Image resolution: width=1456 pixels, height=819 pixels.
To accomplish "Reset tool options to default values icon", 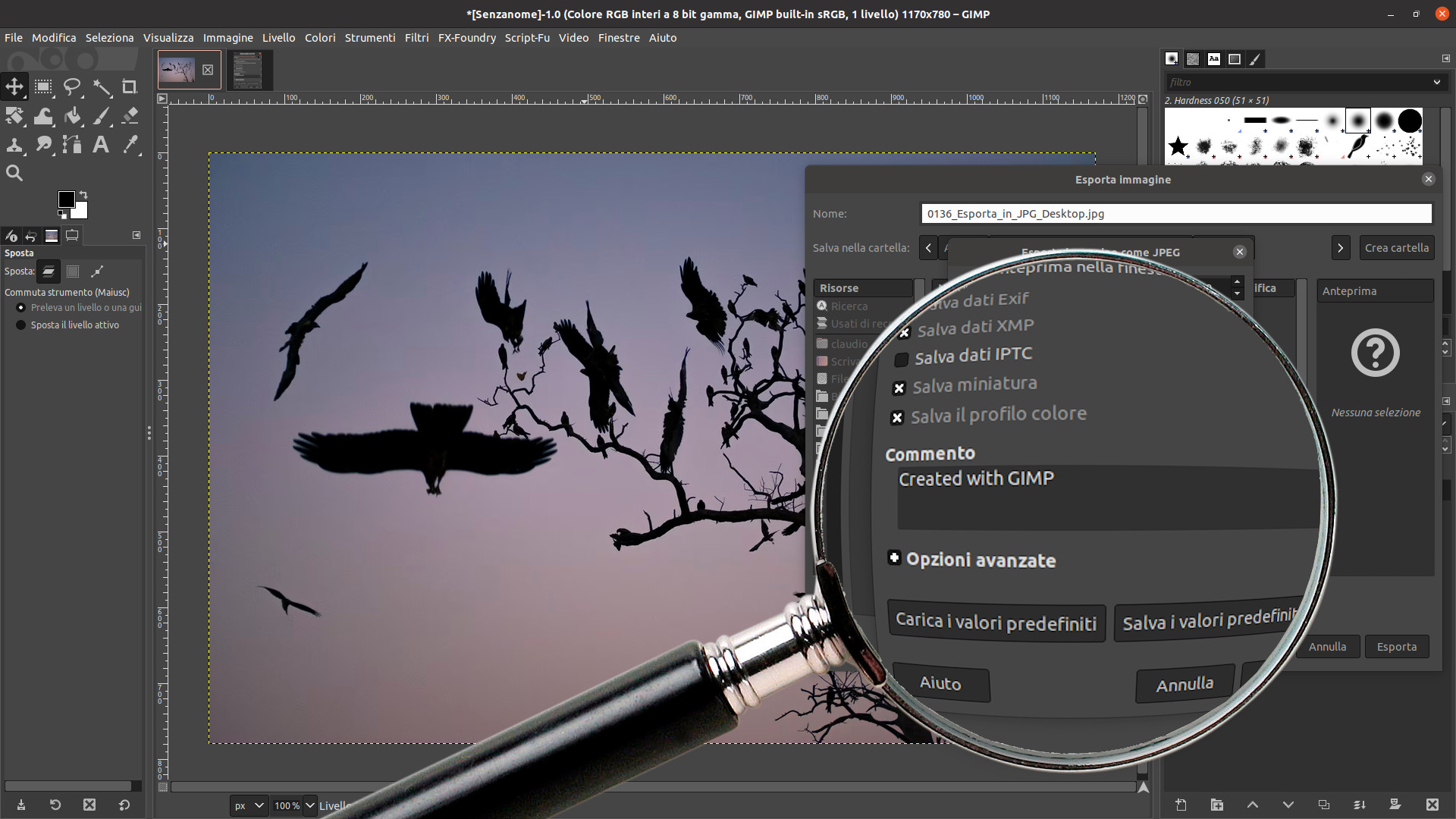I will [124, 805].
